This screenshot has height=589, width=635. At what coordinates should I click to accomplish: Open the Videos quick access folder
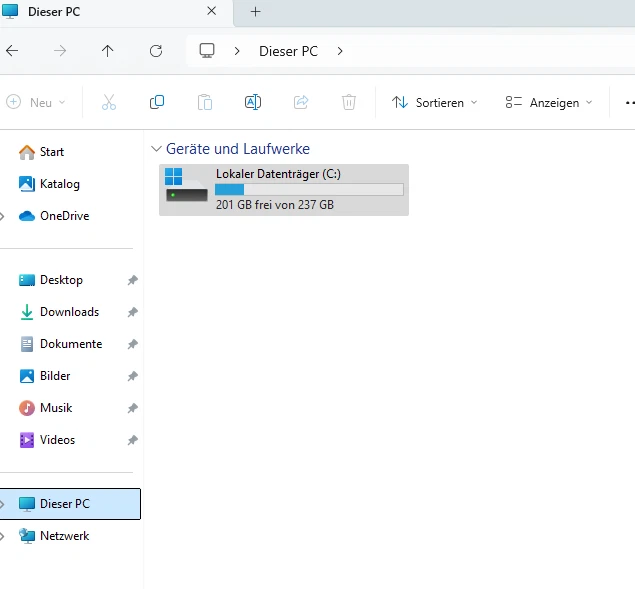(47, 440)
